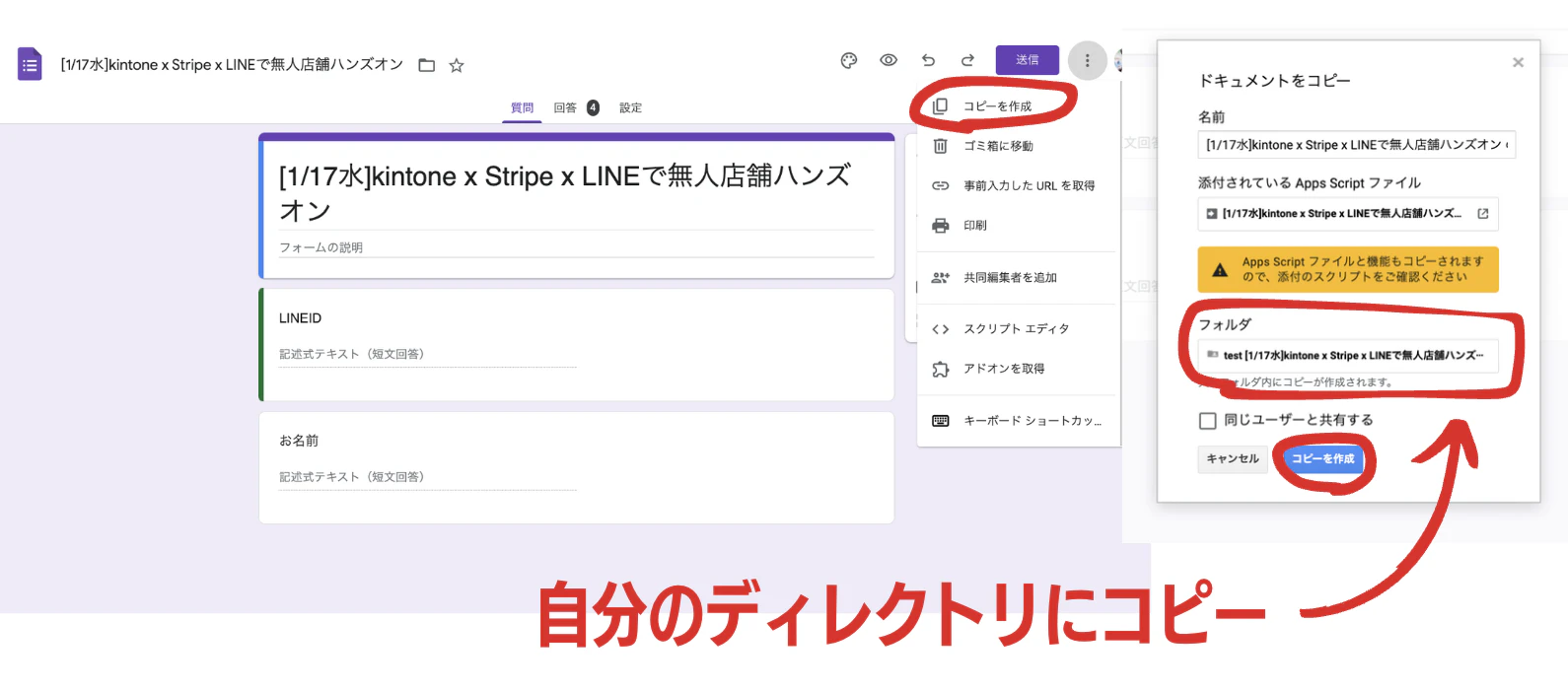Click the script editor code brackets icon

point(941,329)
